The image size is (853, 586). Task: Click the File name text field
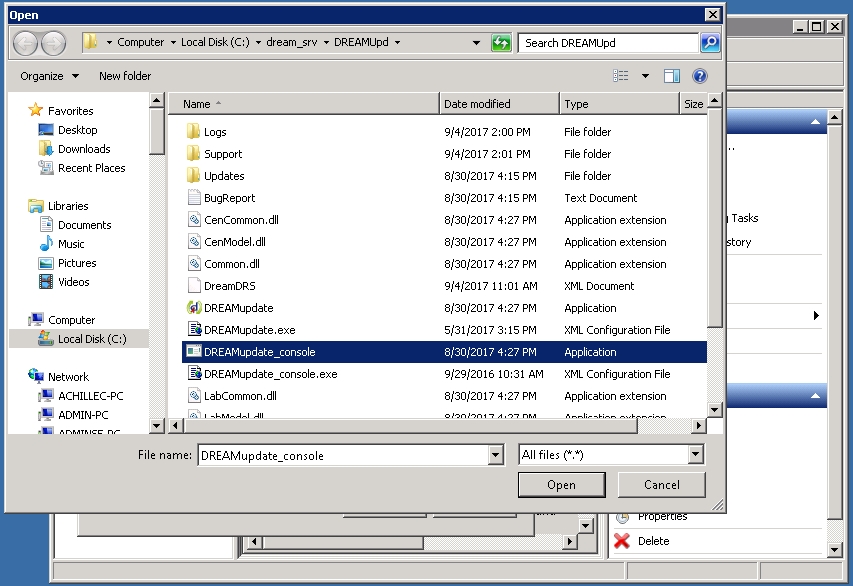pos(343,455)
